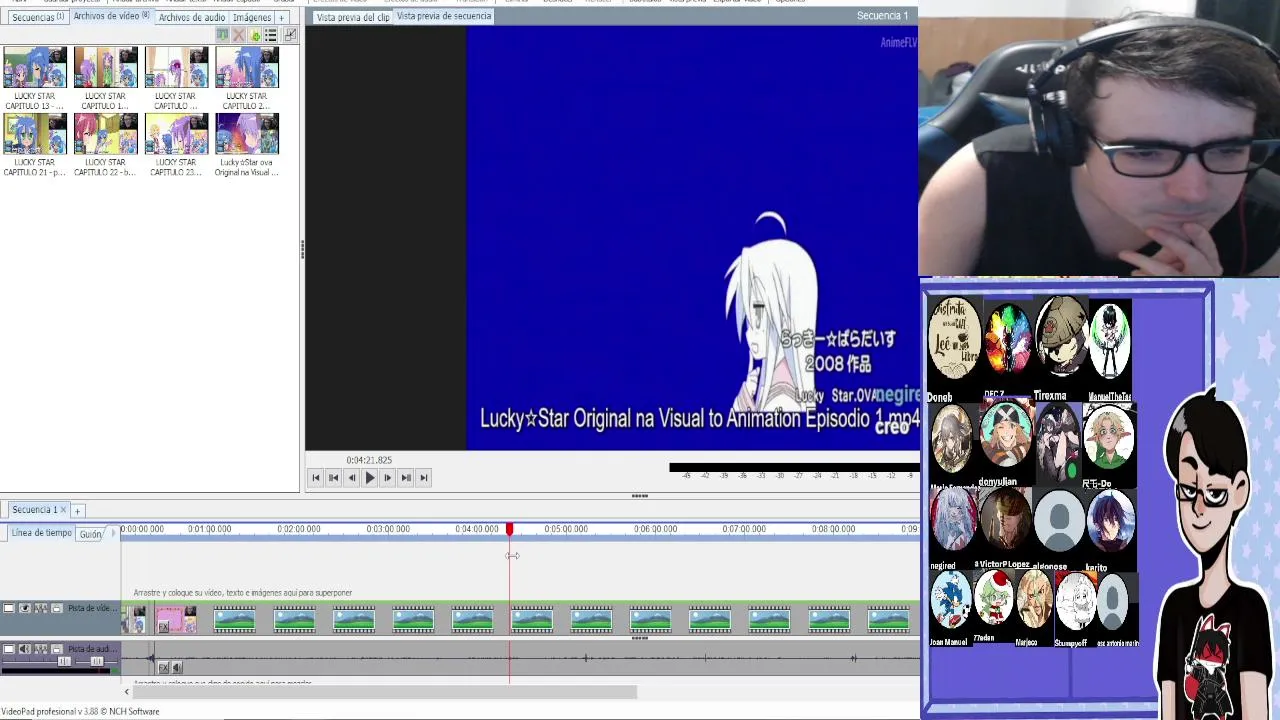1280x720 pixels.
Task: Toggle audio track lock icon
Action: click(57, 649)
